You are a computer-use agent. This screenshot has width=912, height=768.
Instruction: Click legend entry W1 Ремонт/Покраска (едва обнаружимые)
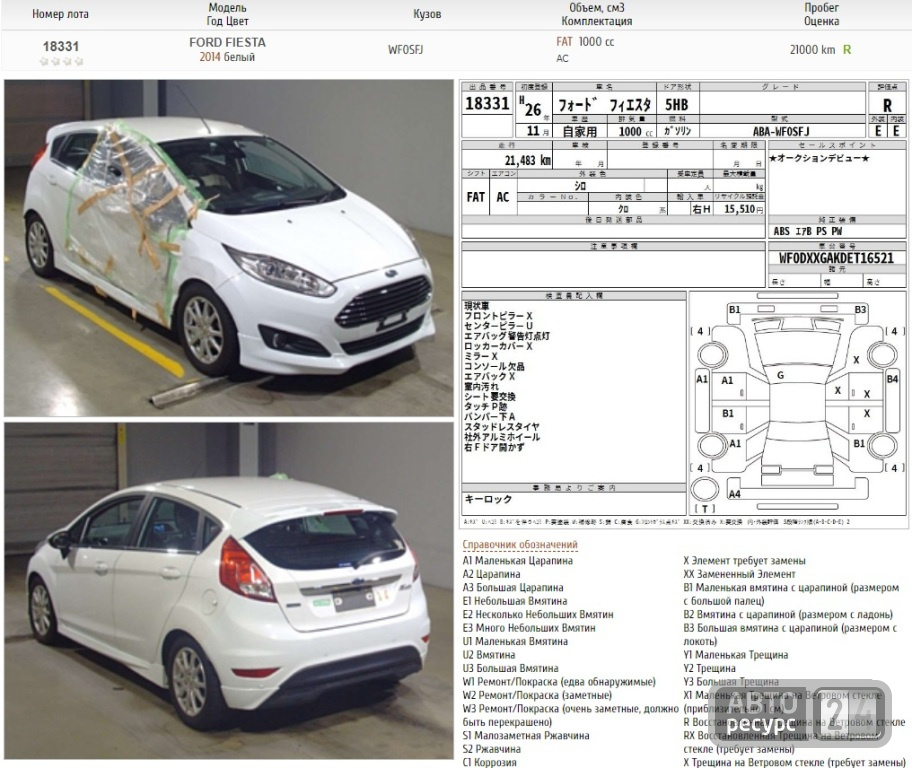tap(559, 682)
